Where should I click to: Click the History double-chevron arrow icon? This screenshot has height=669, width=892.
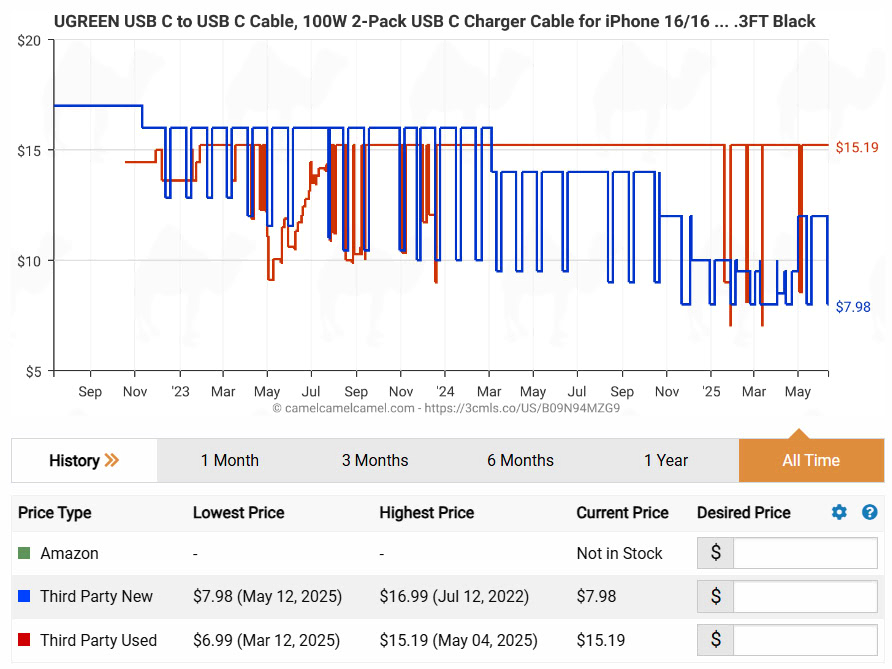[x=112, y=460]
